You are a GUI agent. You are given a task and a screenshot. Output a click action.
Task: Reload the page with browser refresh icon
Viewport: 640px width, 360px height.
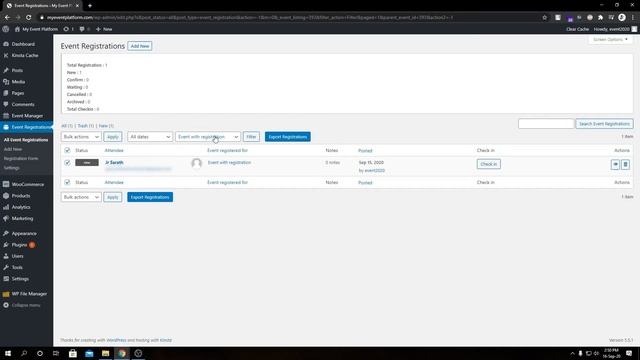tap(29, 18)
